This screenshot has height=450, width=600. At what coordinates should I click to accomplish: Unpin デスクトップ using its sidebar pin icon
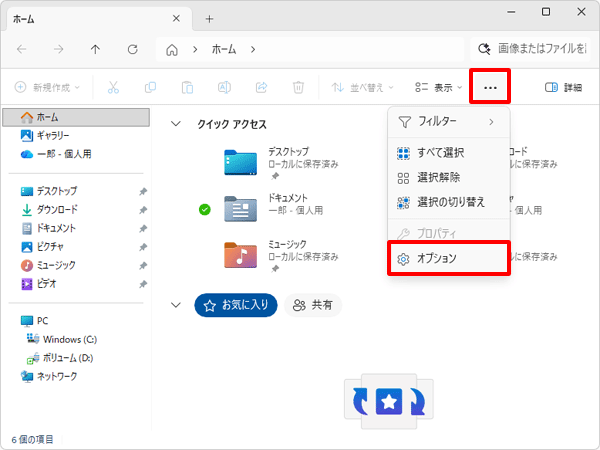(143, 191)
